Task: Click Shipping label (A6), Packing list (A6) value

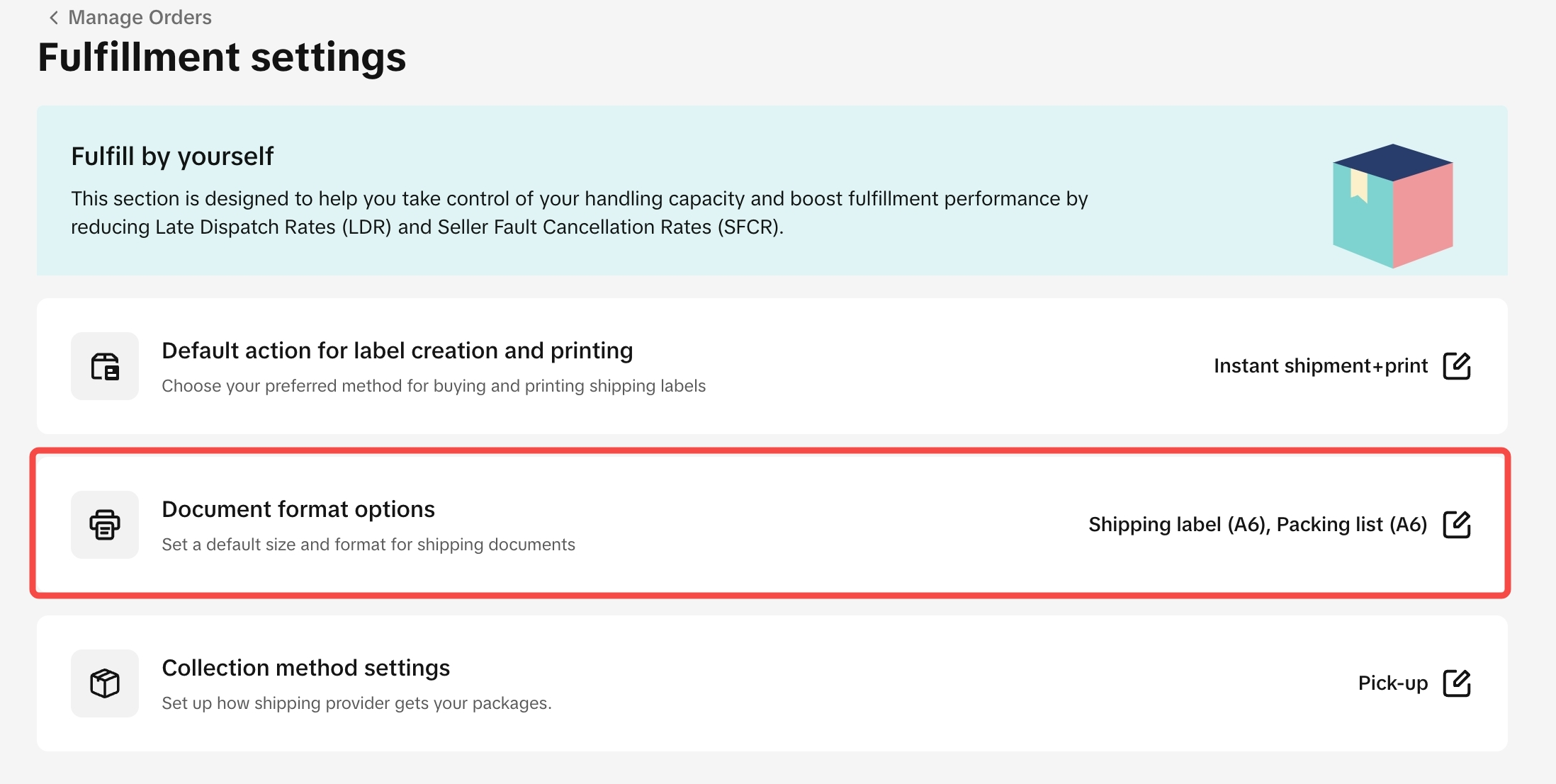Action: [x=1257, y=525]
